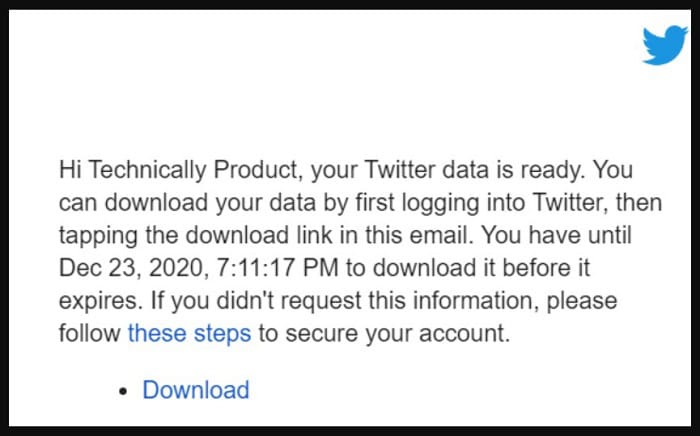
Task: Click the bullet point before Download
Action: click(x=124, y=391)
